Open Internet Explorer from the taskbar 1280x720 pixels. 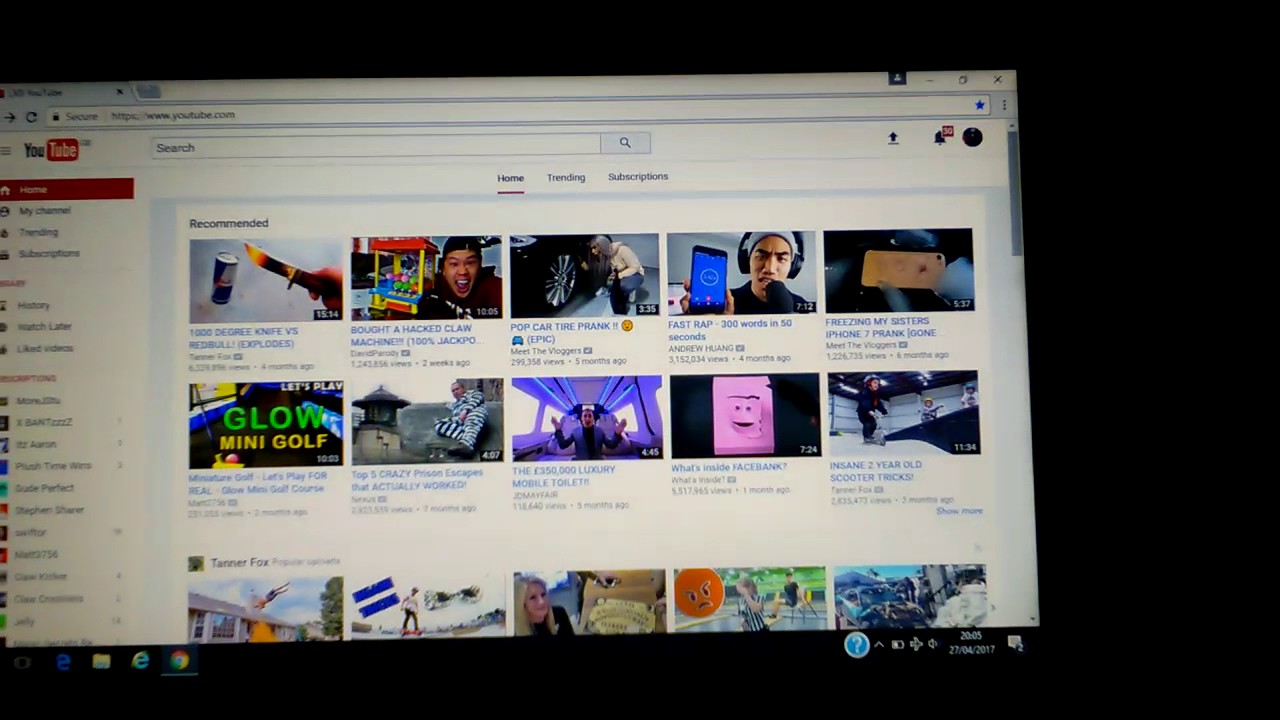point(140,660)
